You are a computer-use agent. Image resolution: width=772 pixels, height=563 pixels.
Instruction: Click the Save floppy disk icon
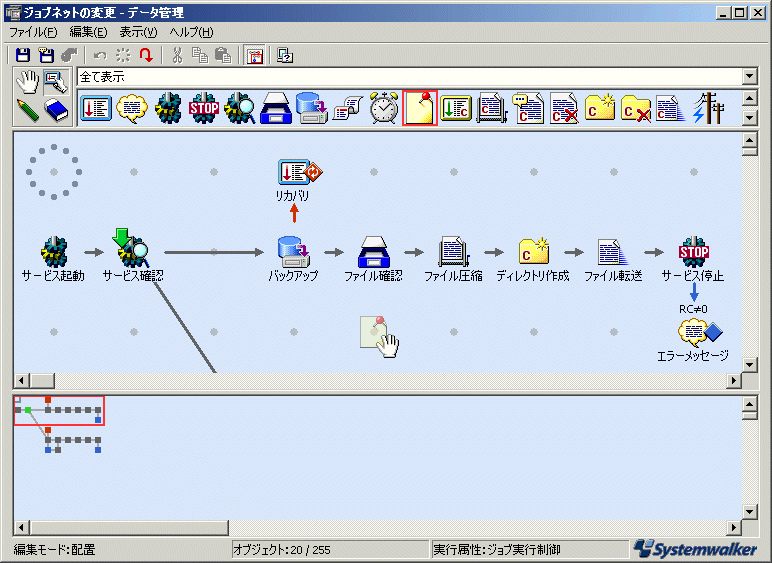[23, 55]
